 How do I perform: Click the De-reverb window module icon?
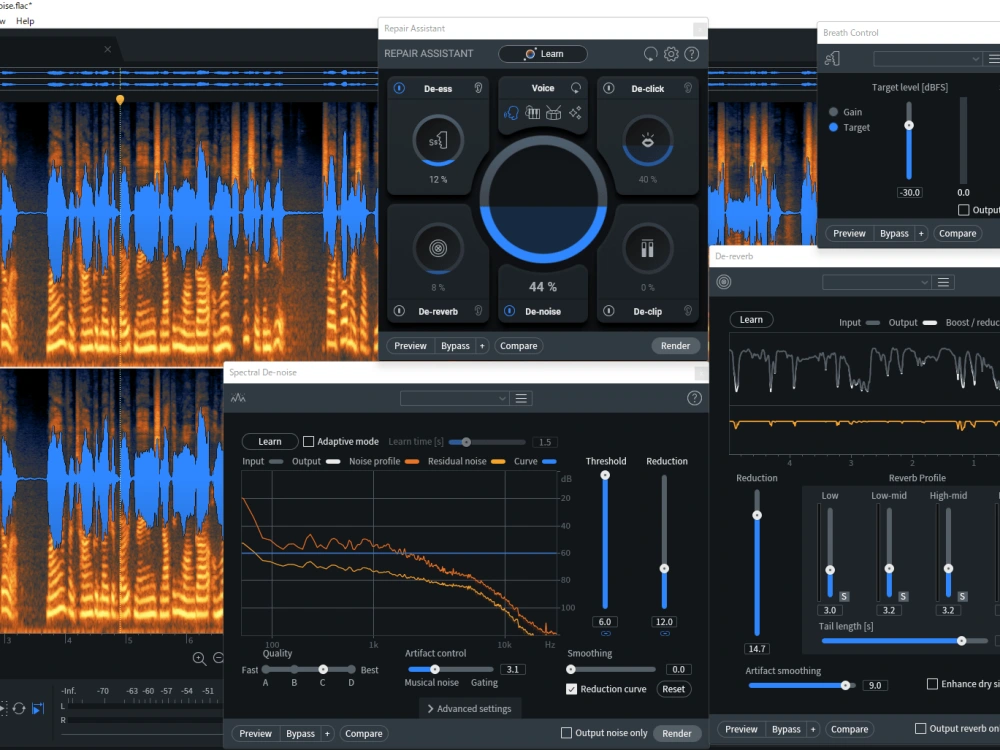pyautogui.click(x=724, y=282)
